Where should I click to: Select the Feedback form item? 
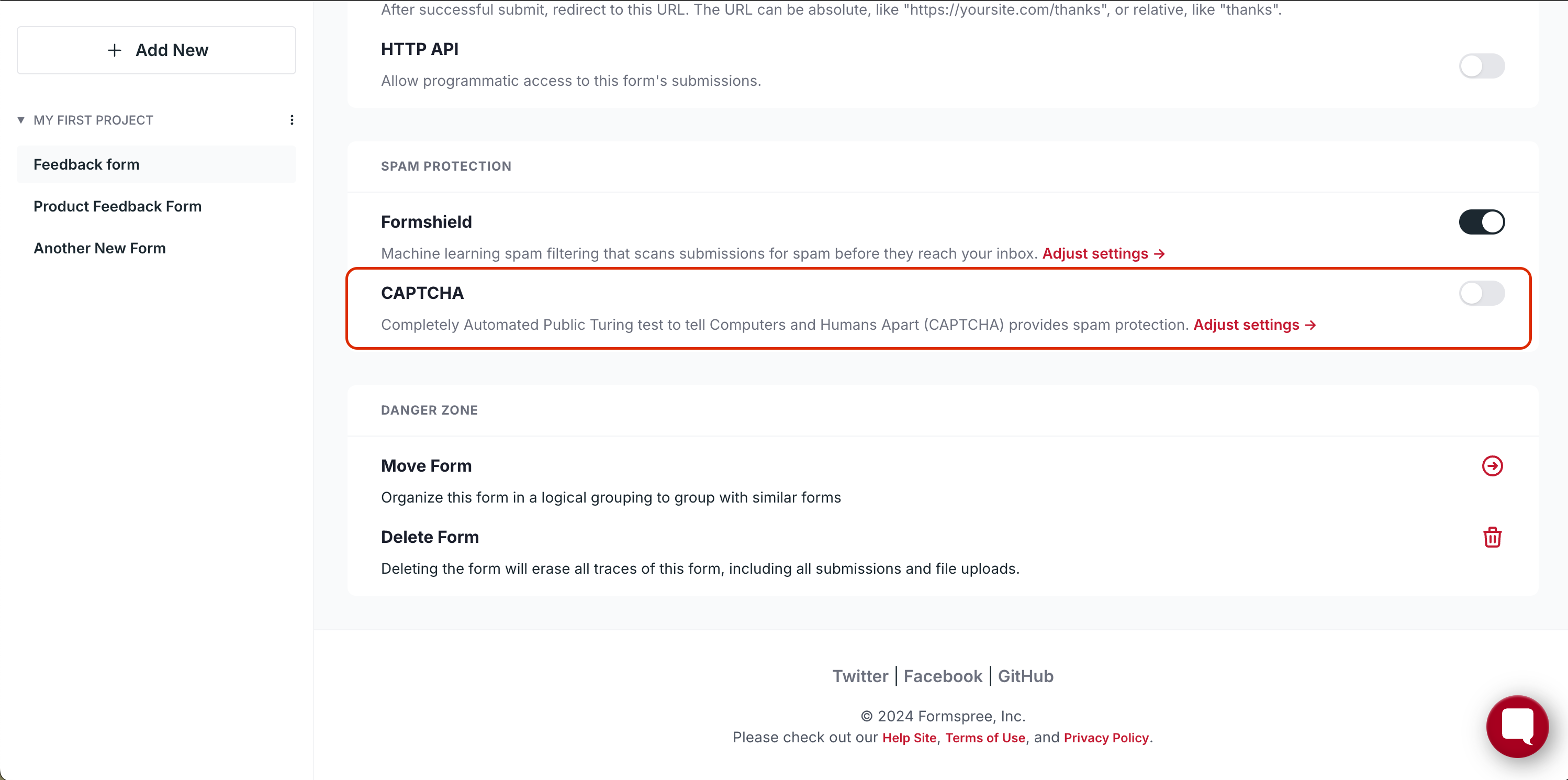tap(86, 164)
